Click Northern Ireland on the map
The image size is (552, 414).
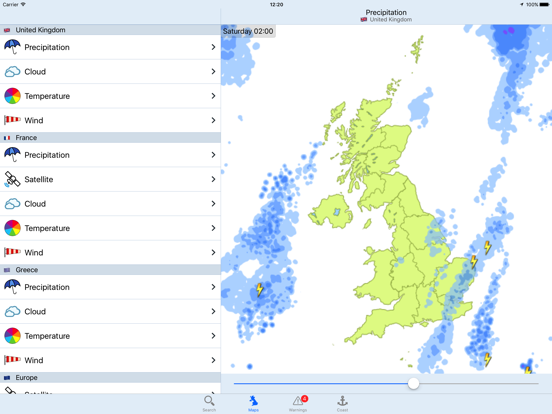click(330, 212)
